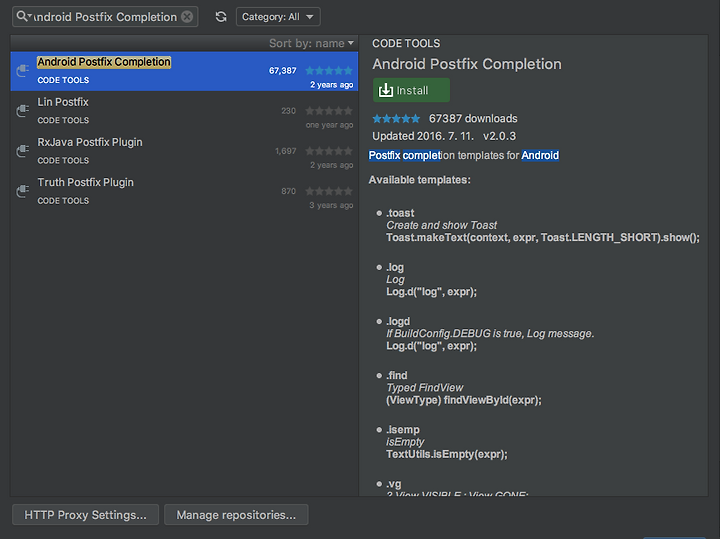Click the "Available templates:" heading
The height and width of the screenshot is (539, 720).
(419, 180)
